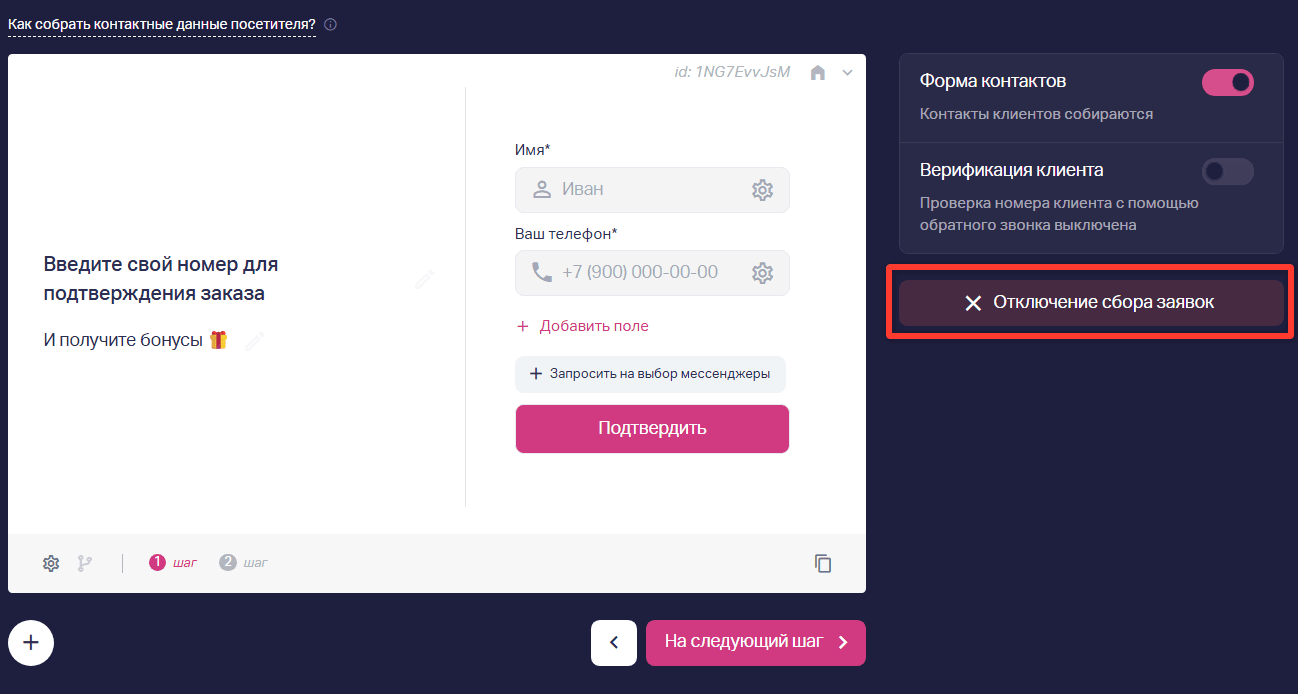Edit the bonus subtitle with pencil icon

[254, 341]
